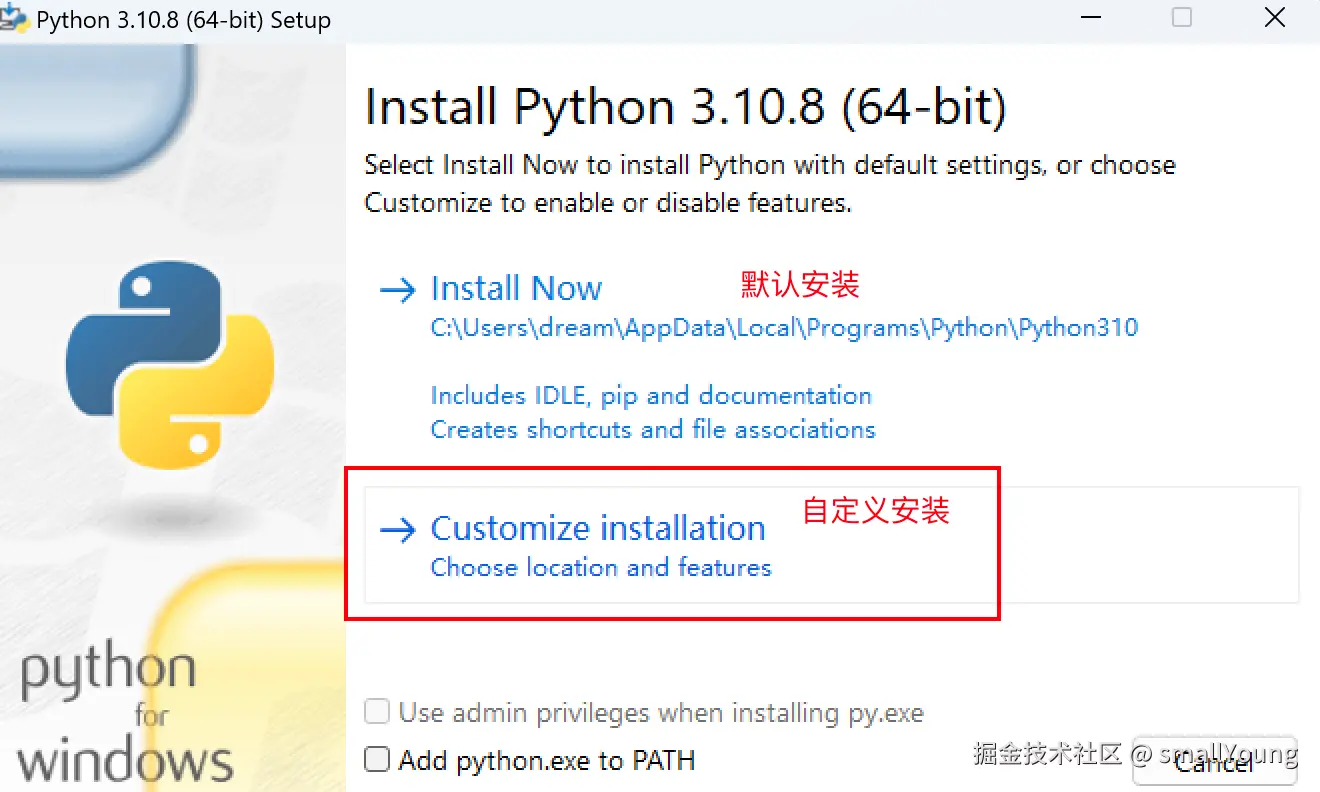This screenshot has width=1320, height=792.
Task: Click the "Install Python 3.10.8 (64-bit)" heading
Action: click(685, 107)
